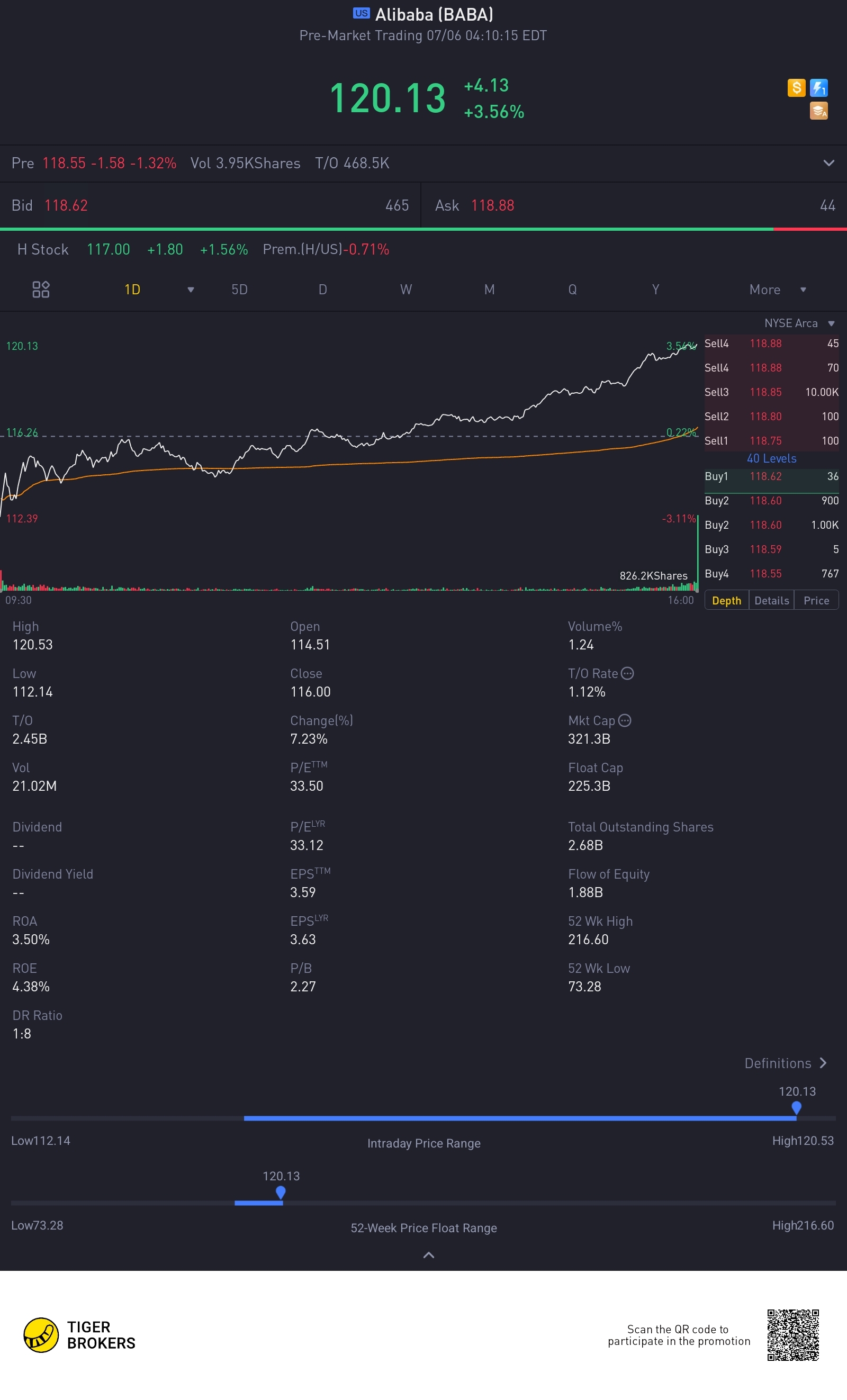Select the Price tab

[816, 601]
